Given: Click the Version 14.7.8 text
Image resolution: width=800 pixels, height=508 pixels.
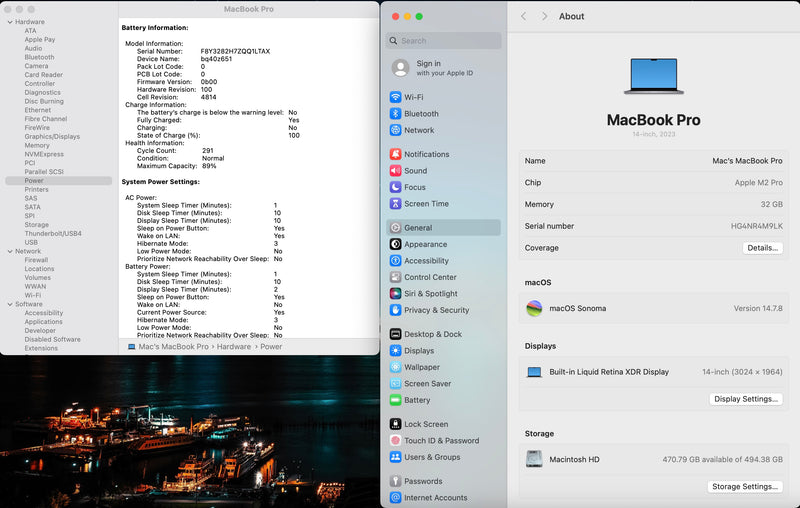Looking at the screenshot, I should [x=758, y=308].
